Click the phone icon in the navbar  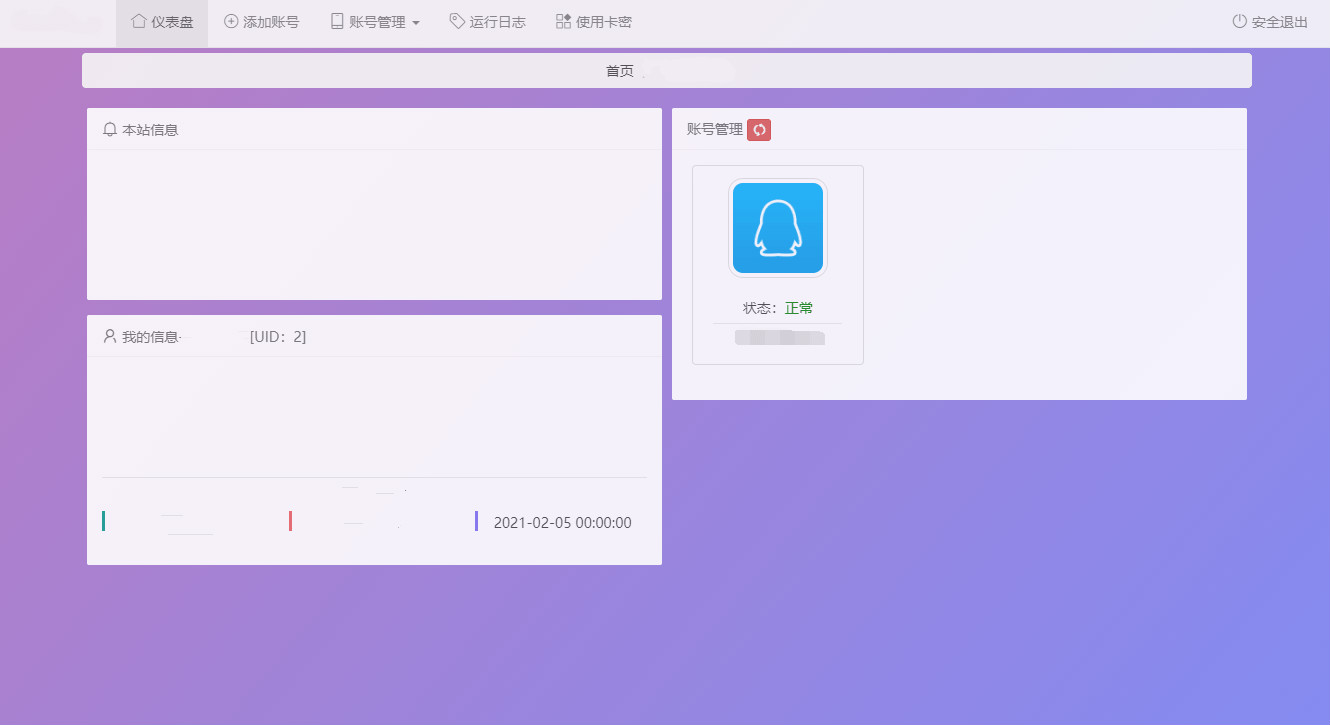click(x=337, y=21)
